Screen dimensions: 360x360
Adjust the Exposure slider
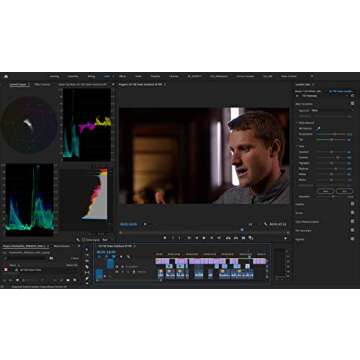click(331, 152)
